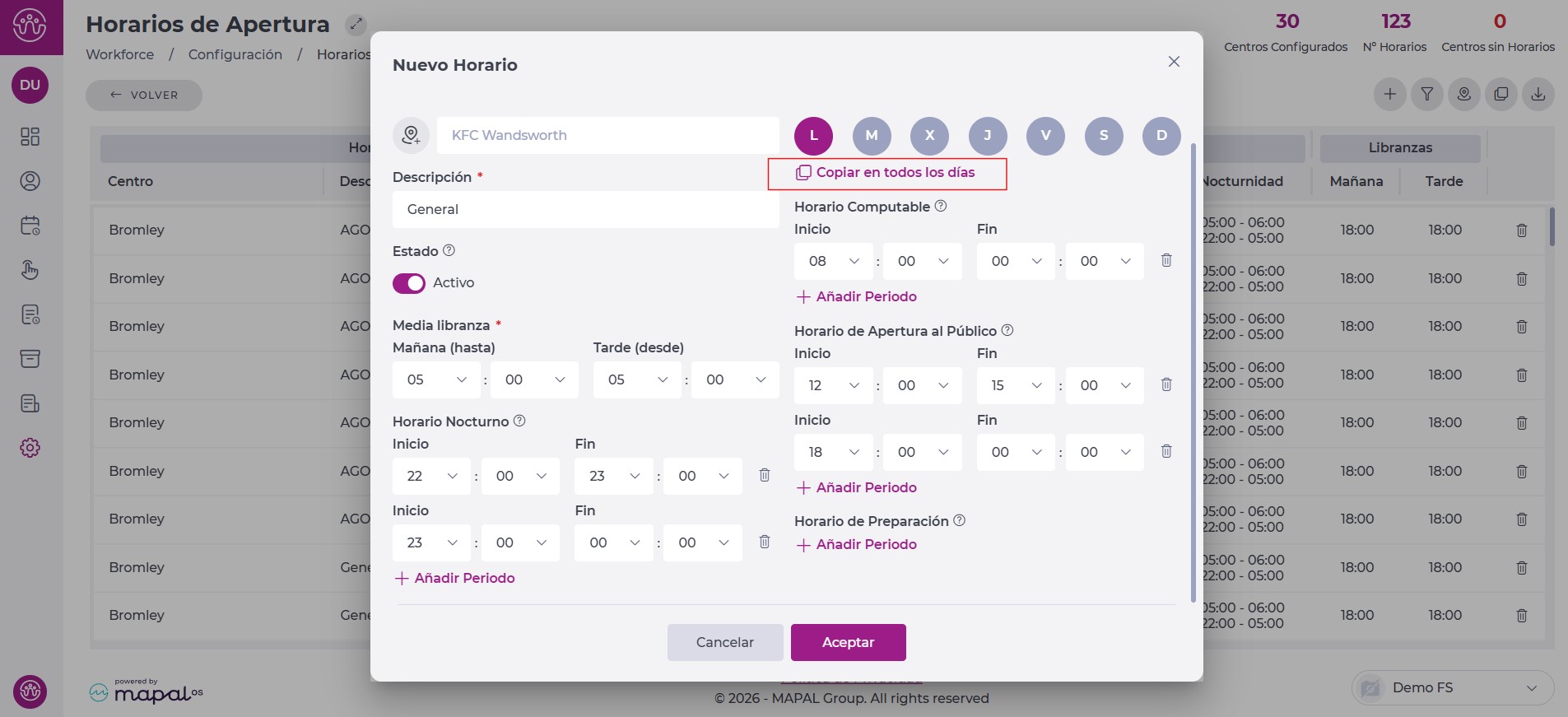
Task: Click the Aceptar button
Action: [x=848, y=642]
